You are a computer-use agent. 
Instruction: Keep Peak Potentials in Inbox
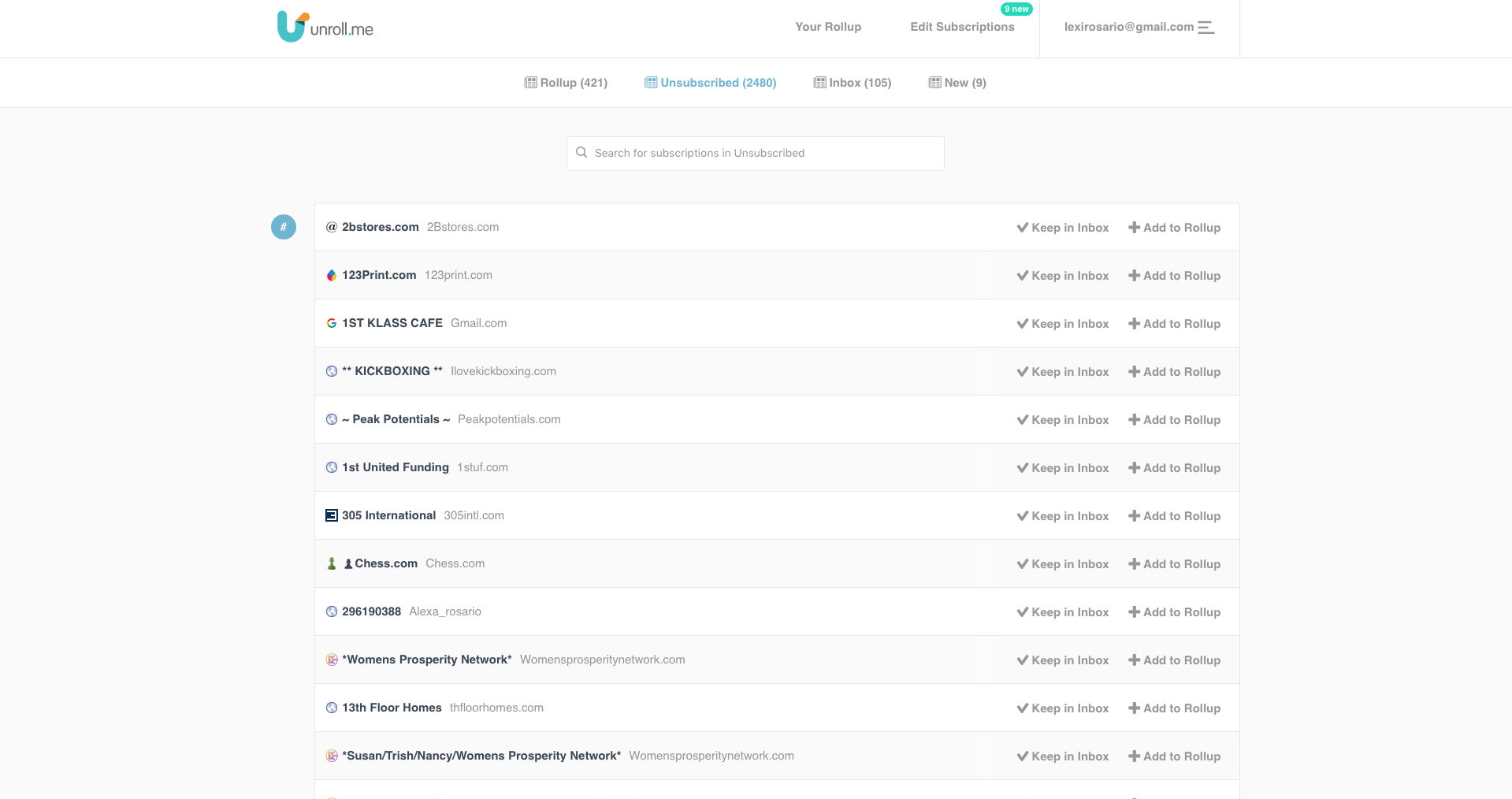[1063, 420]
